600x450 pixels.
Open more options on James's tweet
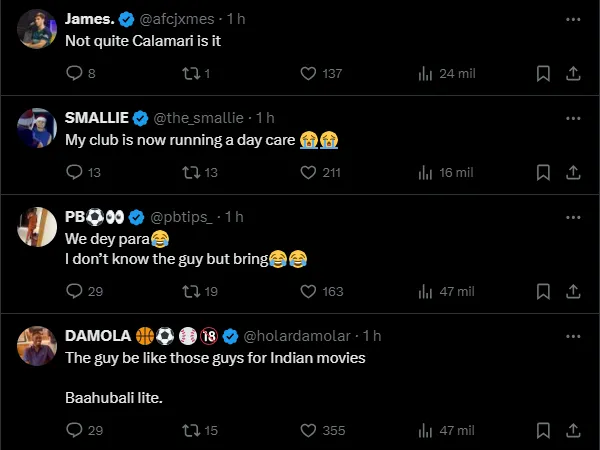tap(572, 19)
